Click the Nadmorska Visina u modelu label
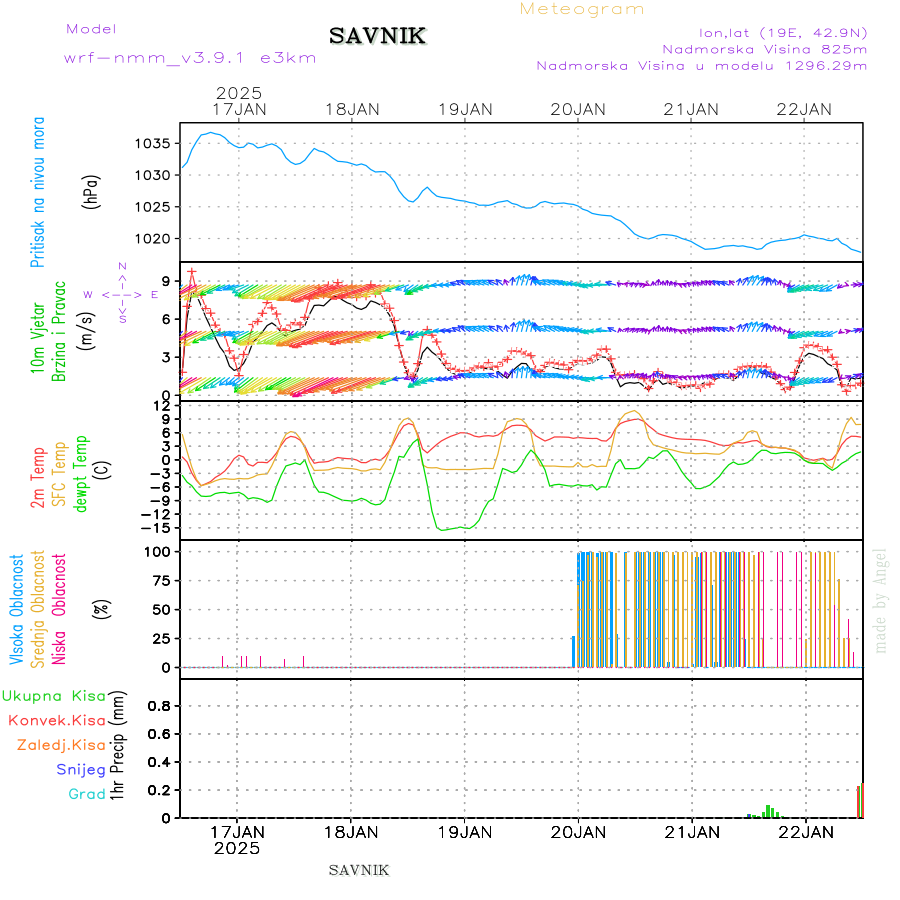The image size is (900, 900). pyautogui.click(x=701, y=66)
